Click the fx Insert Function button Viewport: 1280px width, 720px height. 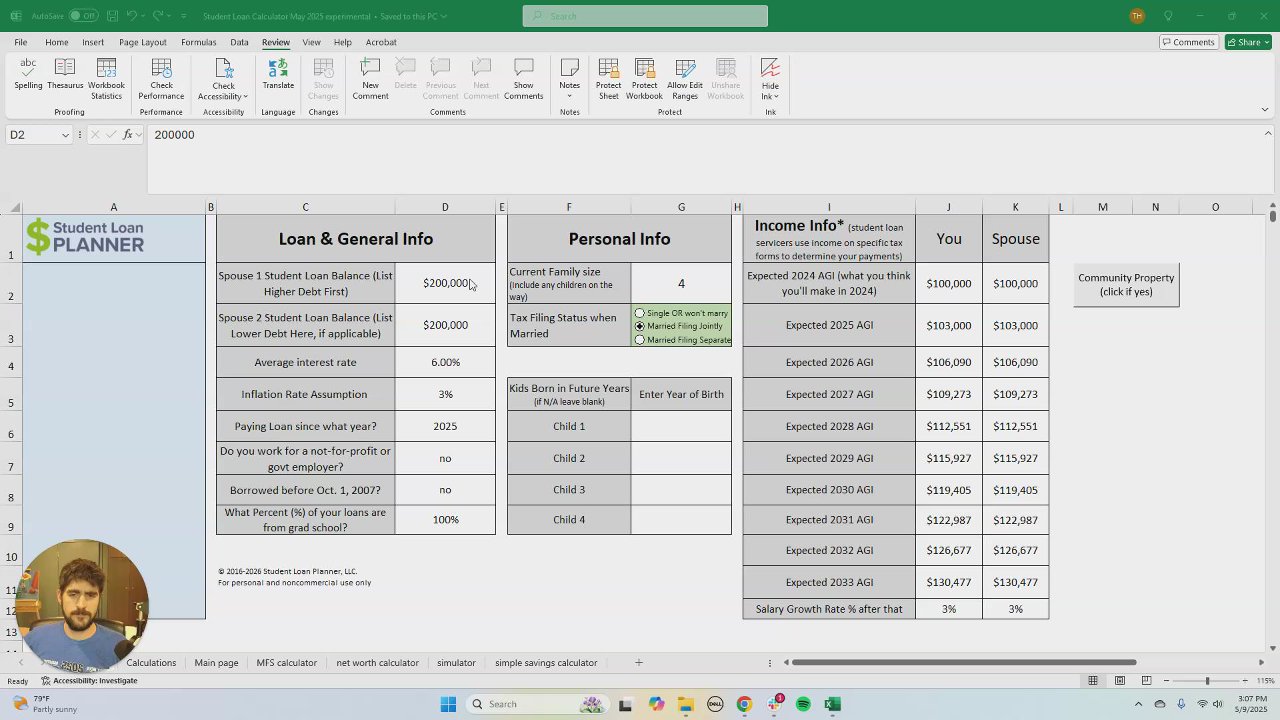point(128,134)
